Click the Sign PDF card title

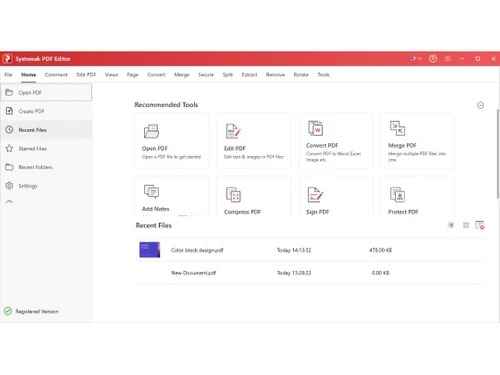pyautogui.click(x=318, y=212)
